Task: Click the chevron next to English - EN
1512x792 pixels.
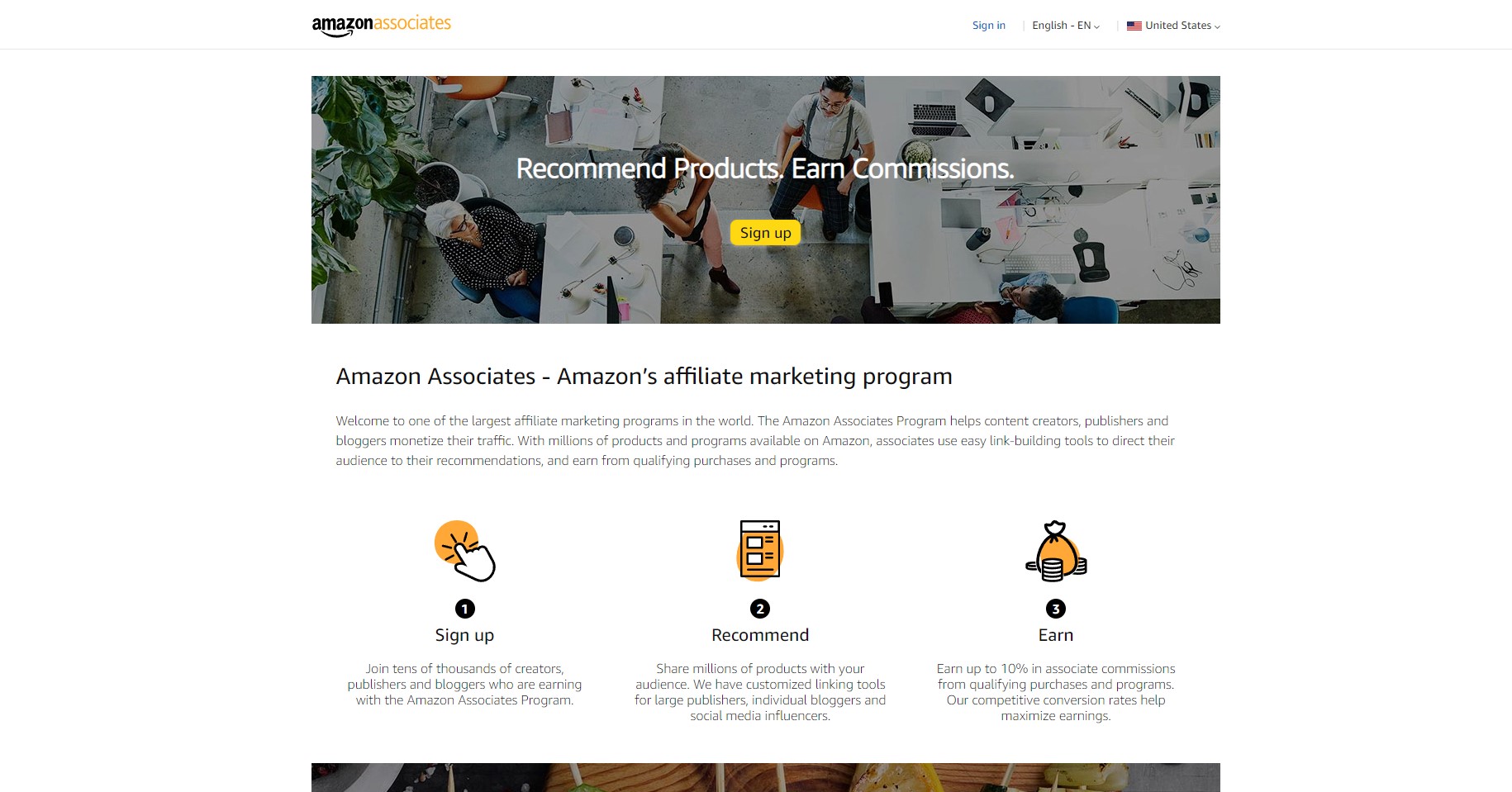Action: [x=1096, y=26]
